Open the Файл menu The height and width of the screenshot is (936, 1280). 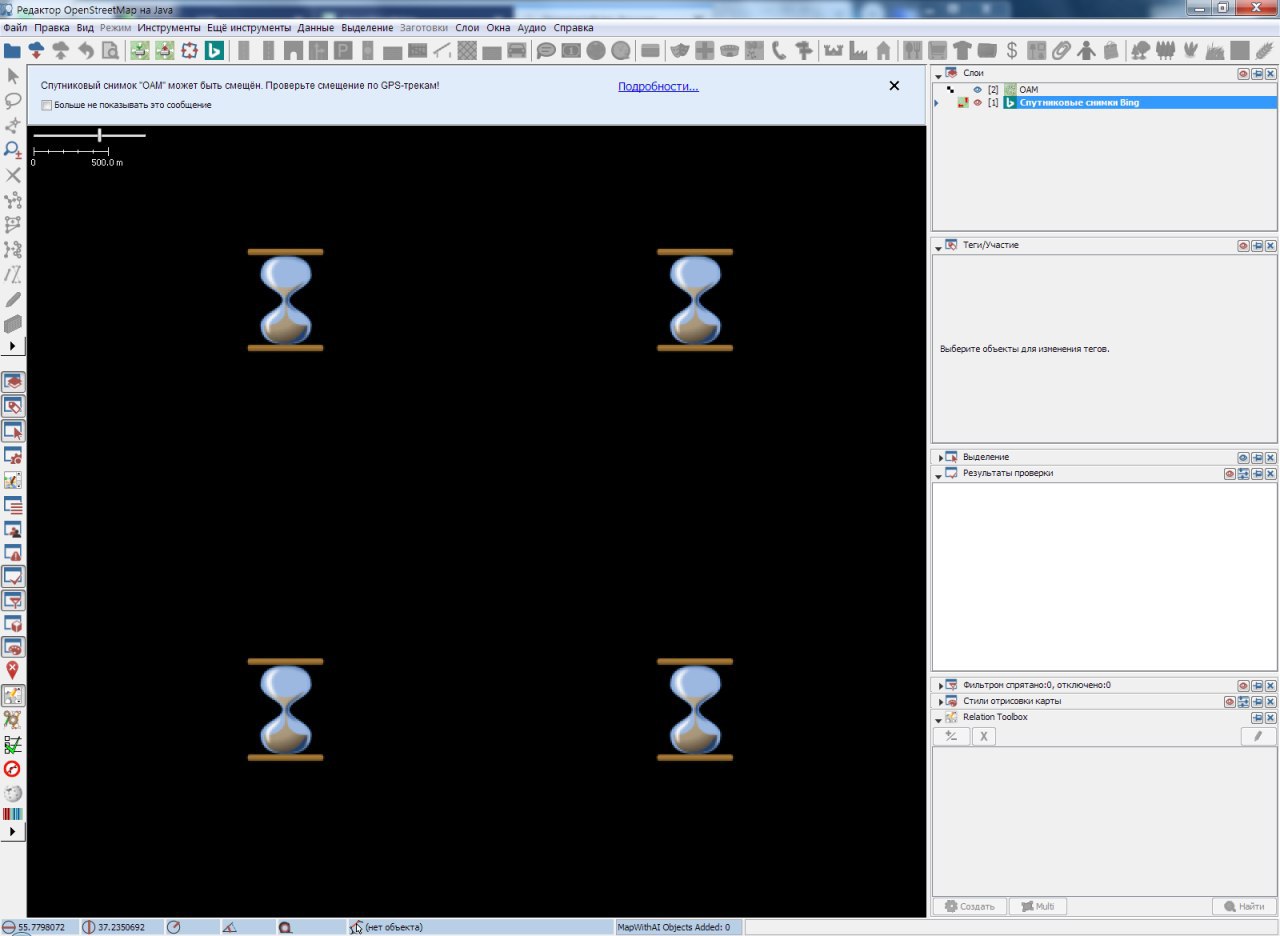(15, 28)
